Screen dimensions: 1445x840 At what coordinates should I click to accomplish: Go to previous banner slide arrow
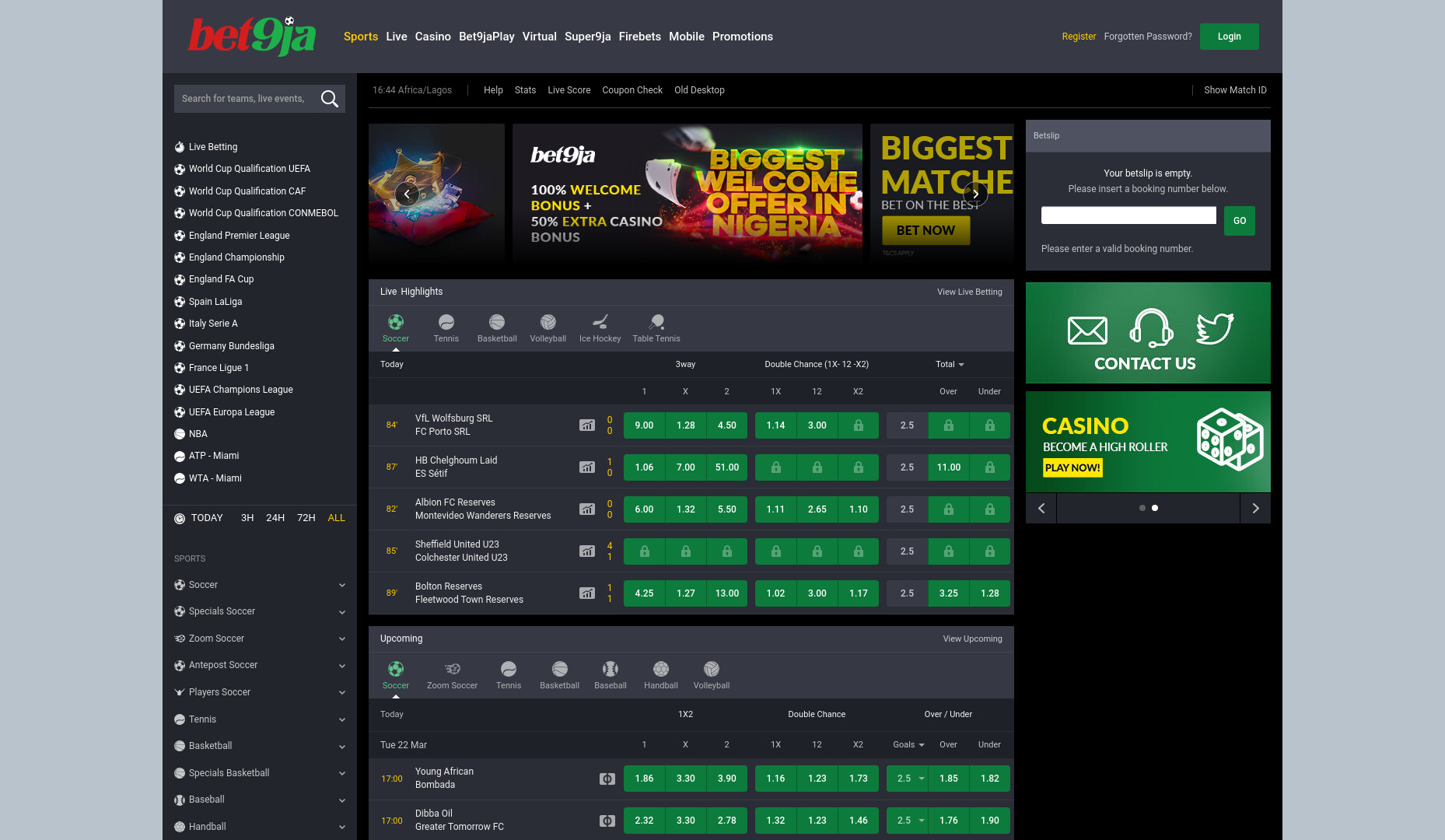pos(407,194)
